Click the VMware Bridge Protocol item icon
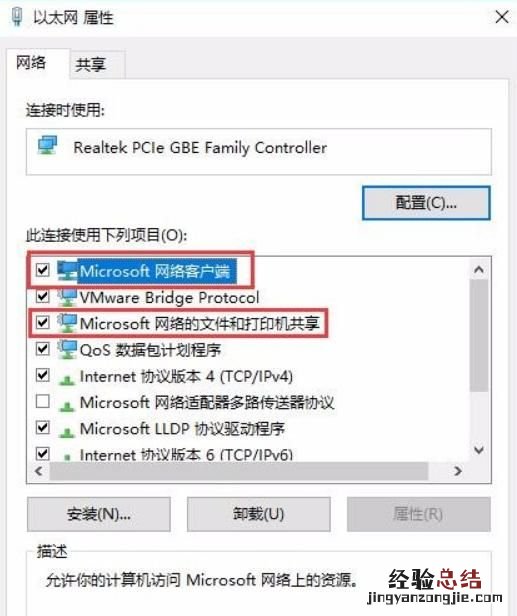Screen dimensions: 517x616 point(67,297)
